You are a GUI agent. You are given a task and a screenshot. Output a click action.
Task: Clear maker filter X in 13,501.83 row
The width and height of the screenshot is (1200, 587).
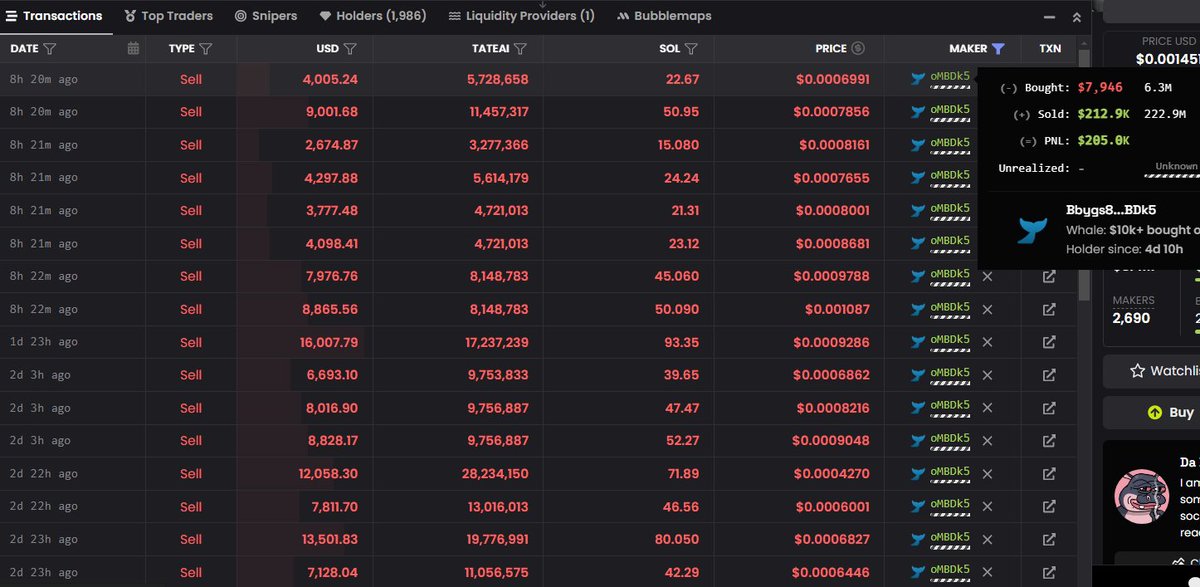(987, 540)
